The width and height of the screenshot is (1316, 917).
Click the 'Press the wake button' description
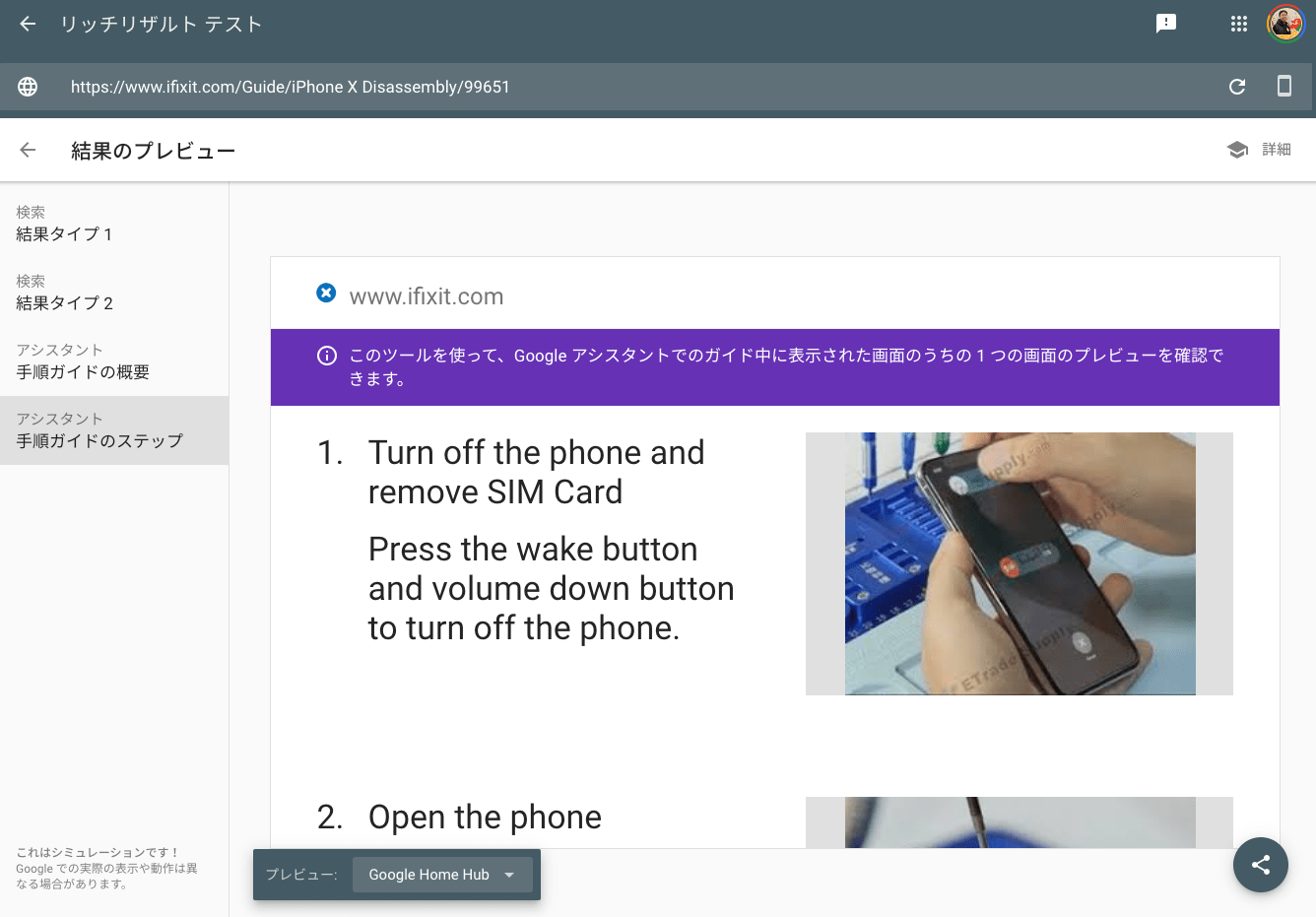pos(552,588)
